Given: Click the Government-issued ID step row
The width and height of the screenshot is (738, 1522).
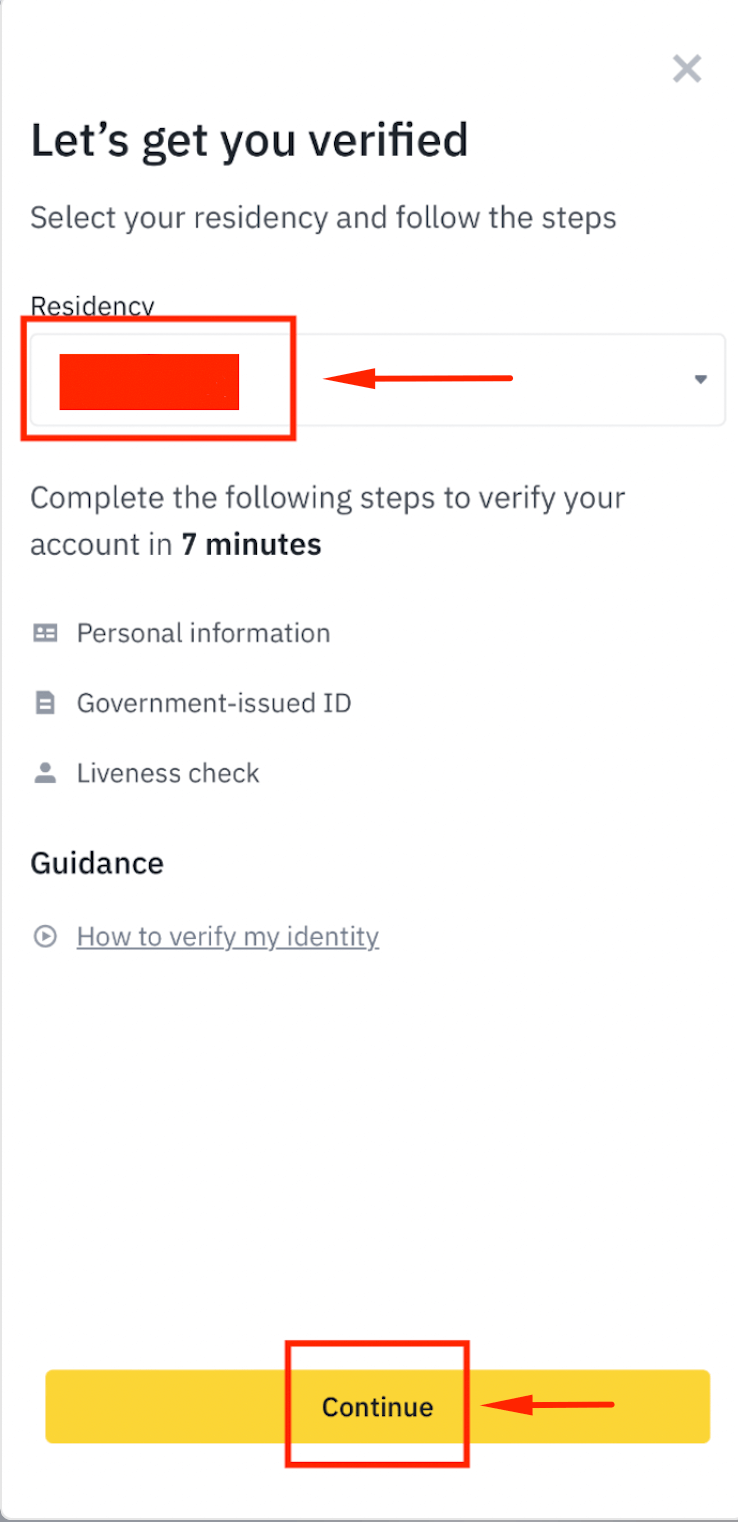Looking at the screenshot, I should pos(213,702).
